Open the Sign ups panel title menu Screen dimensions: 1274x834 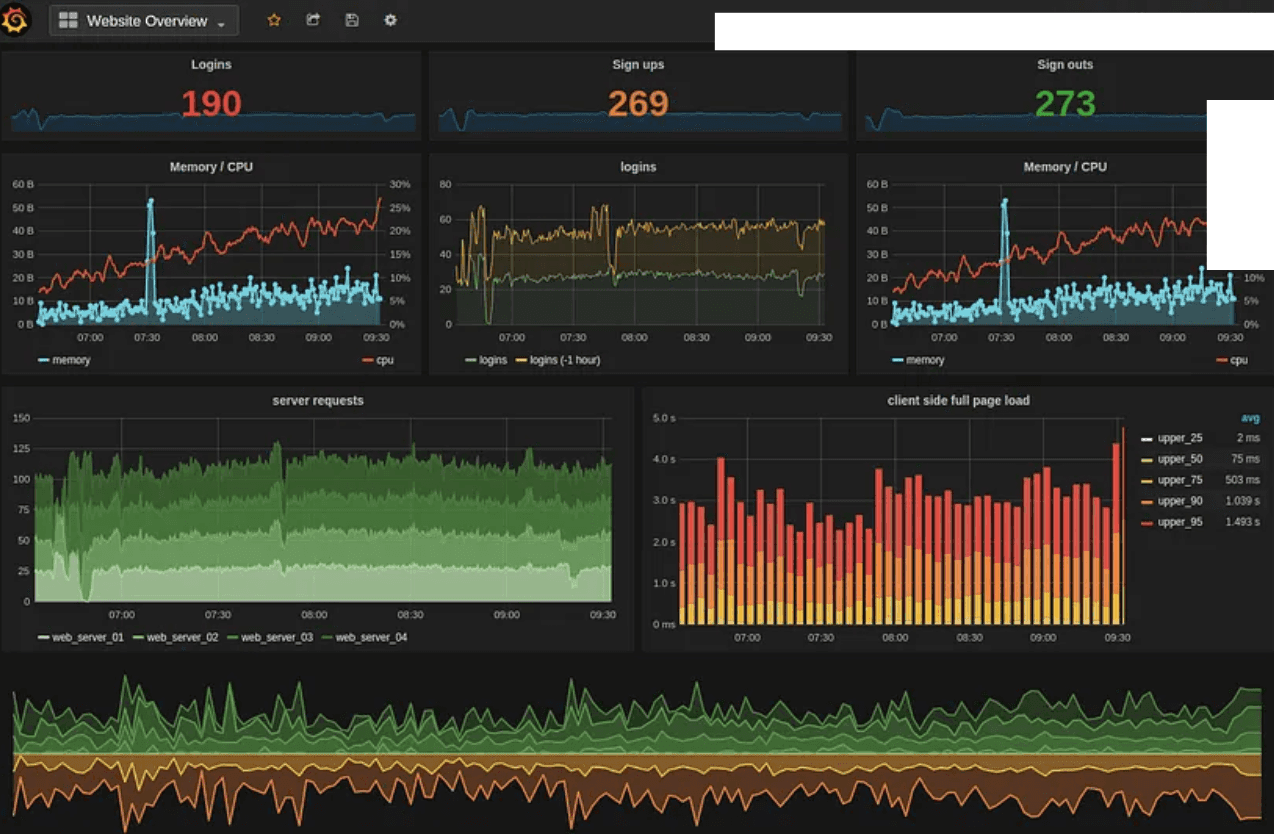pyautogui.click(x=638, y=64)
